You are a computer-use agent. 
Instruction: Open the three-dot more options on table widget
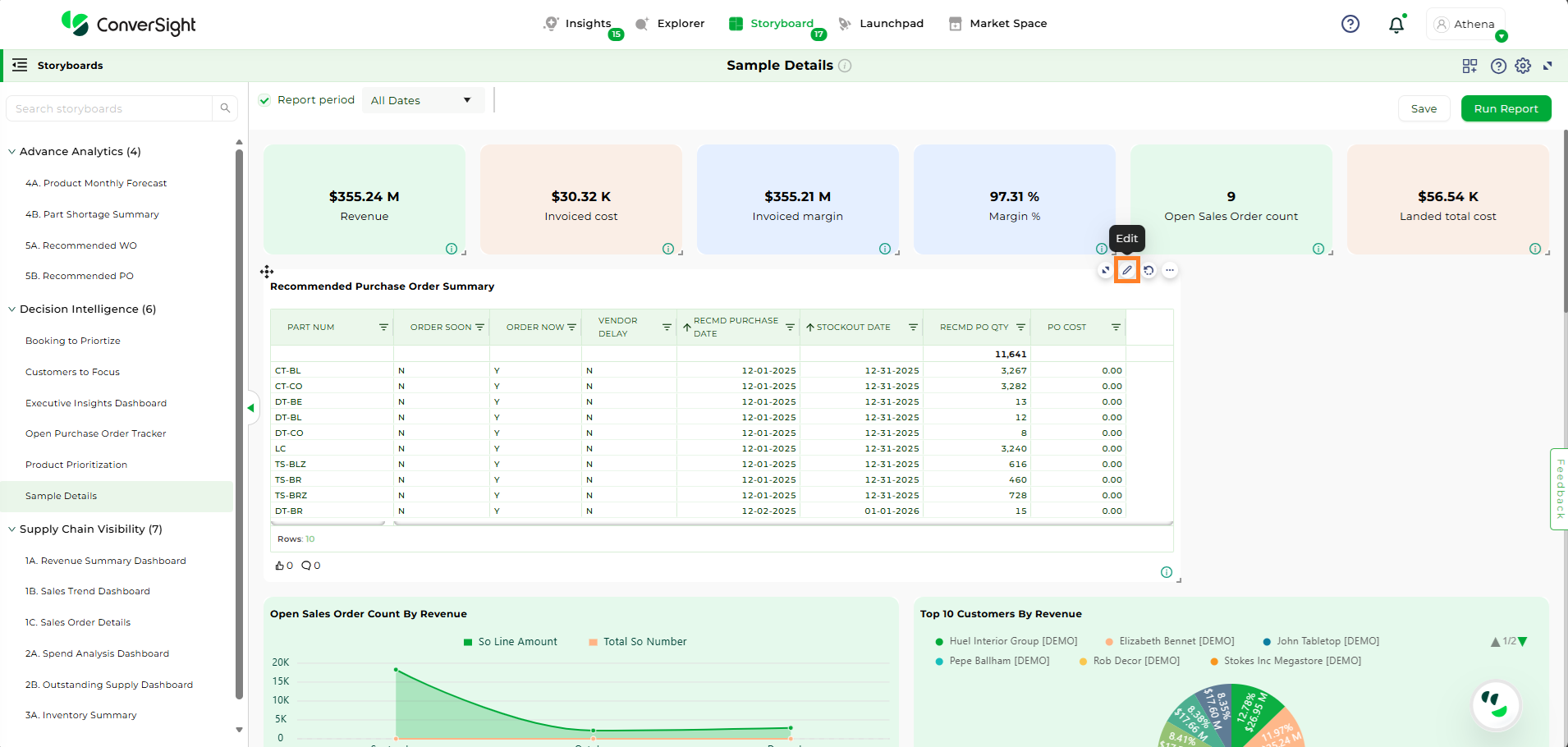pos(1170,270)
